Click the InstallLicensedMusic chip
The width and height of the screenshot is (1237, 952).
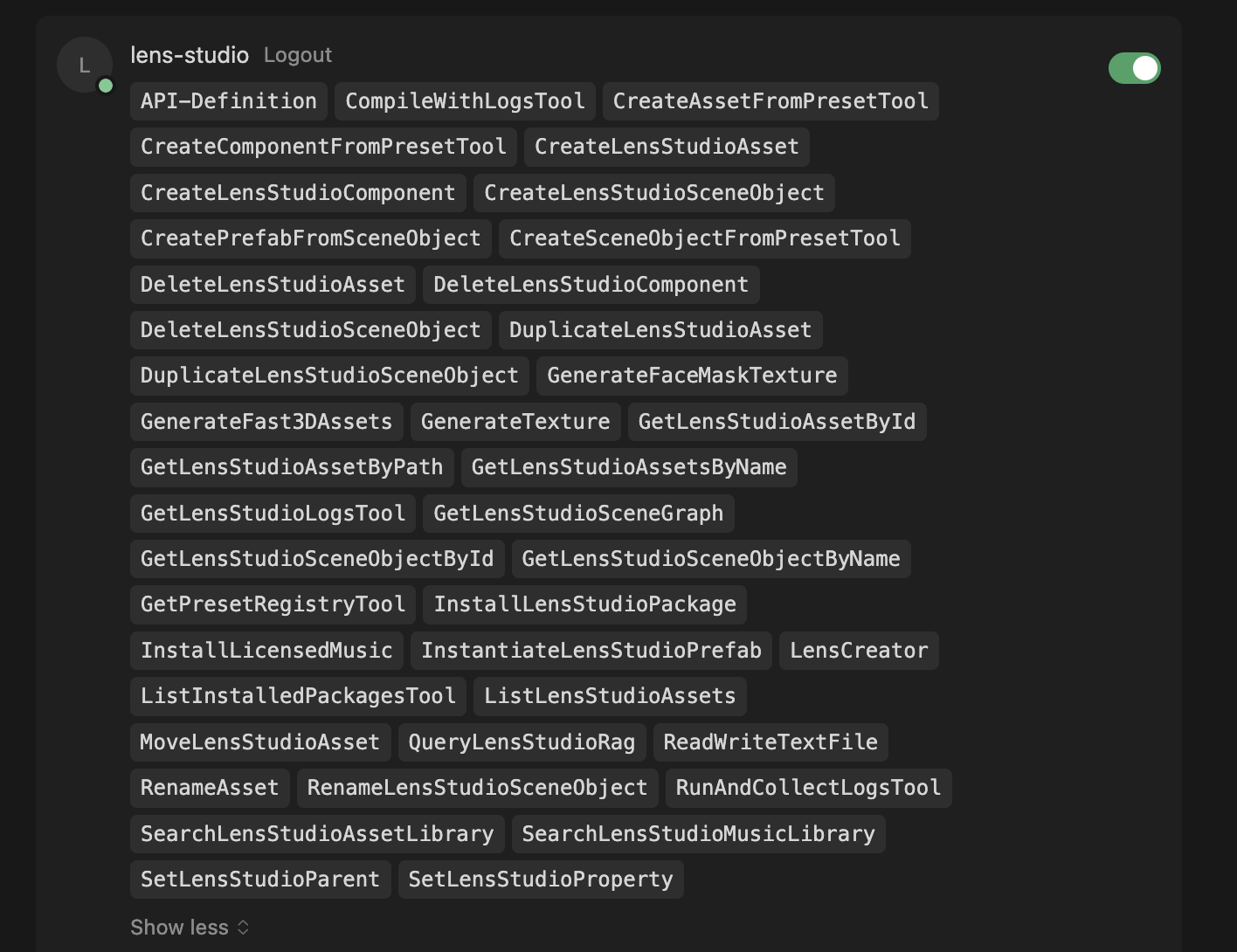coord(266,651)
